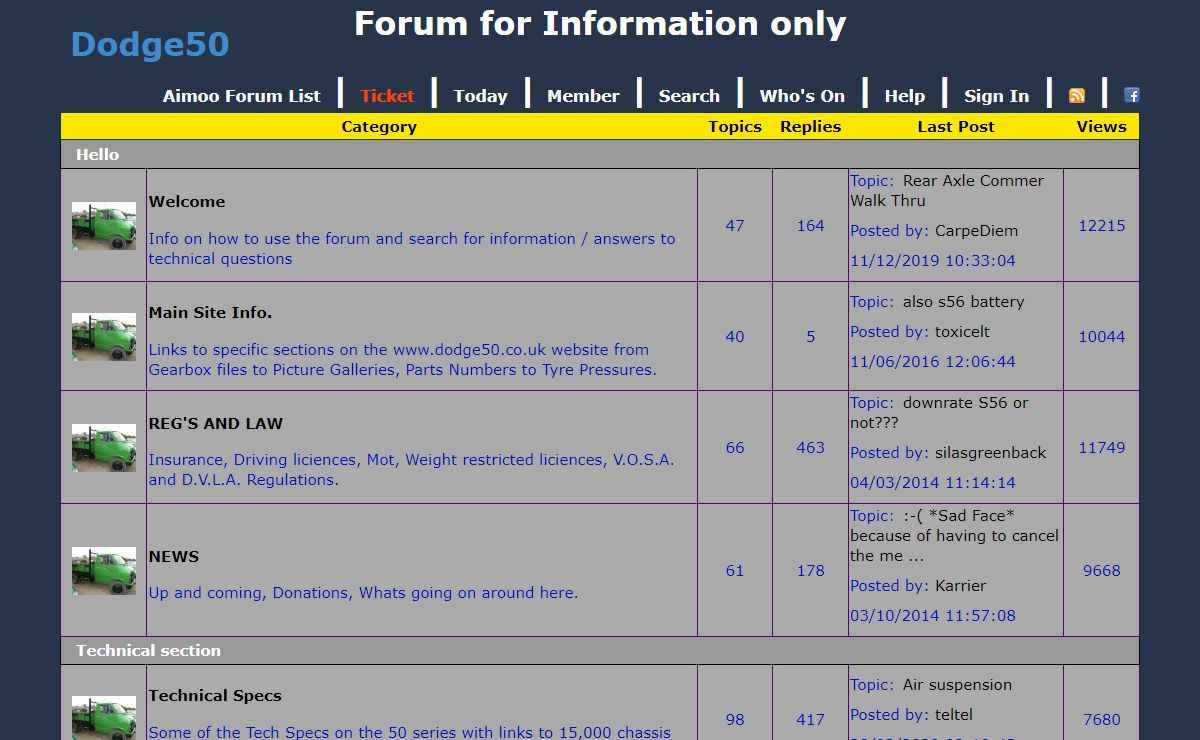The image size is (1200, 740).
Task: Click the Technical section header
Action: pos(148,650)
